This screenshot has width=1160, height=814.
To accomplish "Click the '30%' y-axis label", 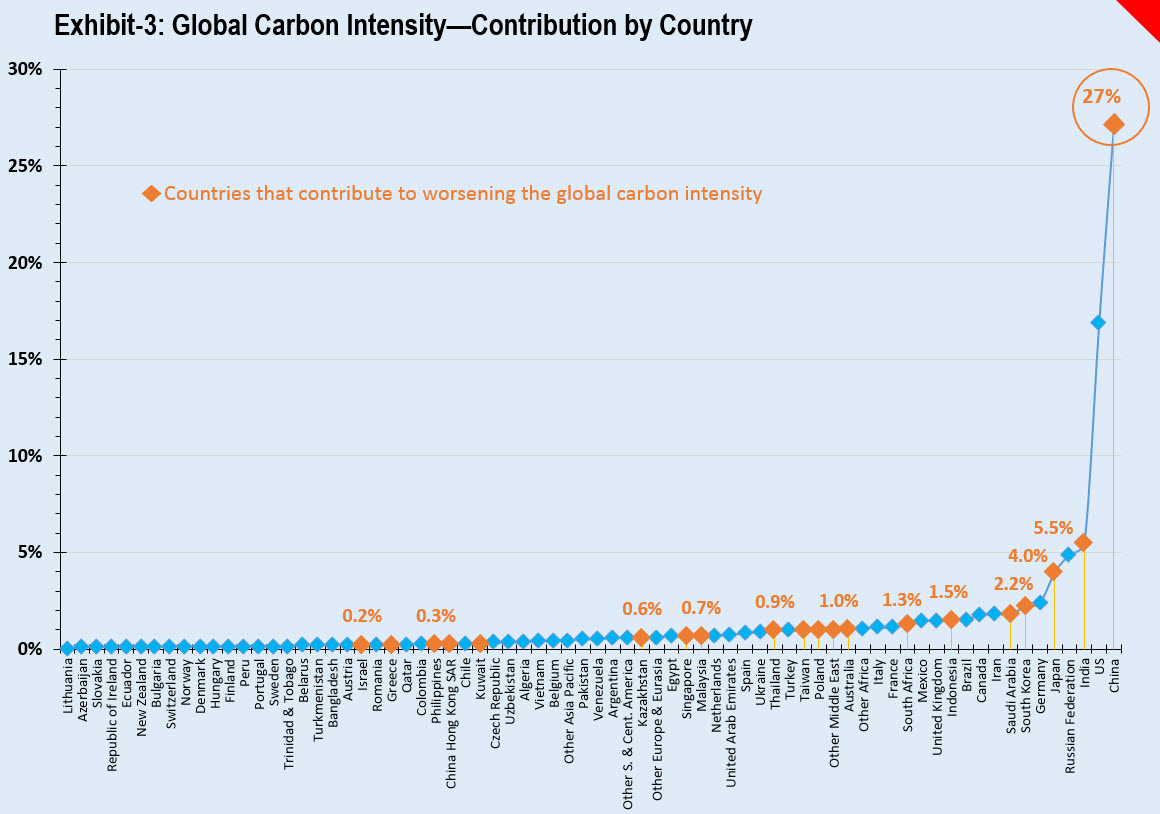I will (x=25, y=69).
